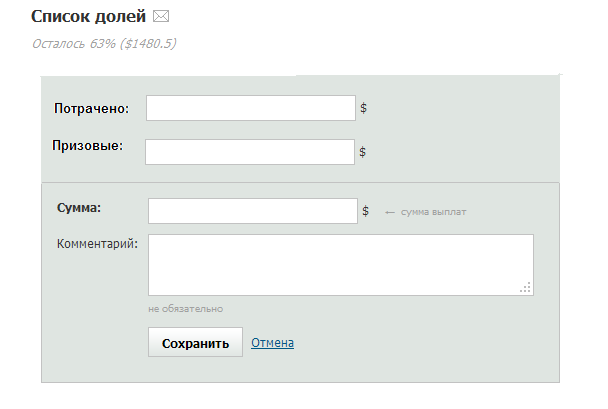608x409 pixels.
Task: Focus the Сумма input field
Action: click(x=252, y=211)
